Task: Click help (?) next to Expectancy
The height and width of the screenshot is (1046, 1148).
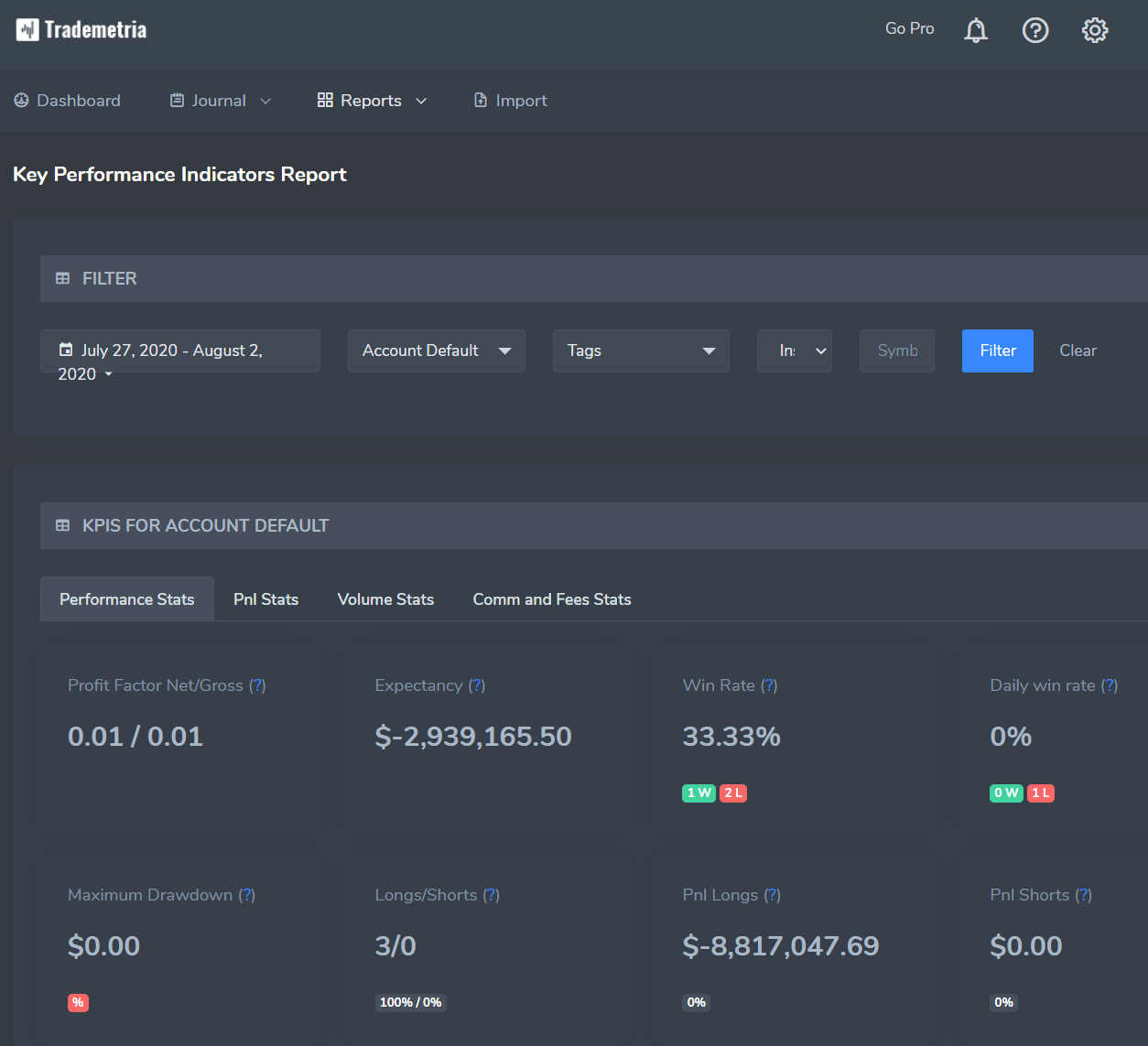Action: pos(477,685)
